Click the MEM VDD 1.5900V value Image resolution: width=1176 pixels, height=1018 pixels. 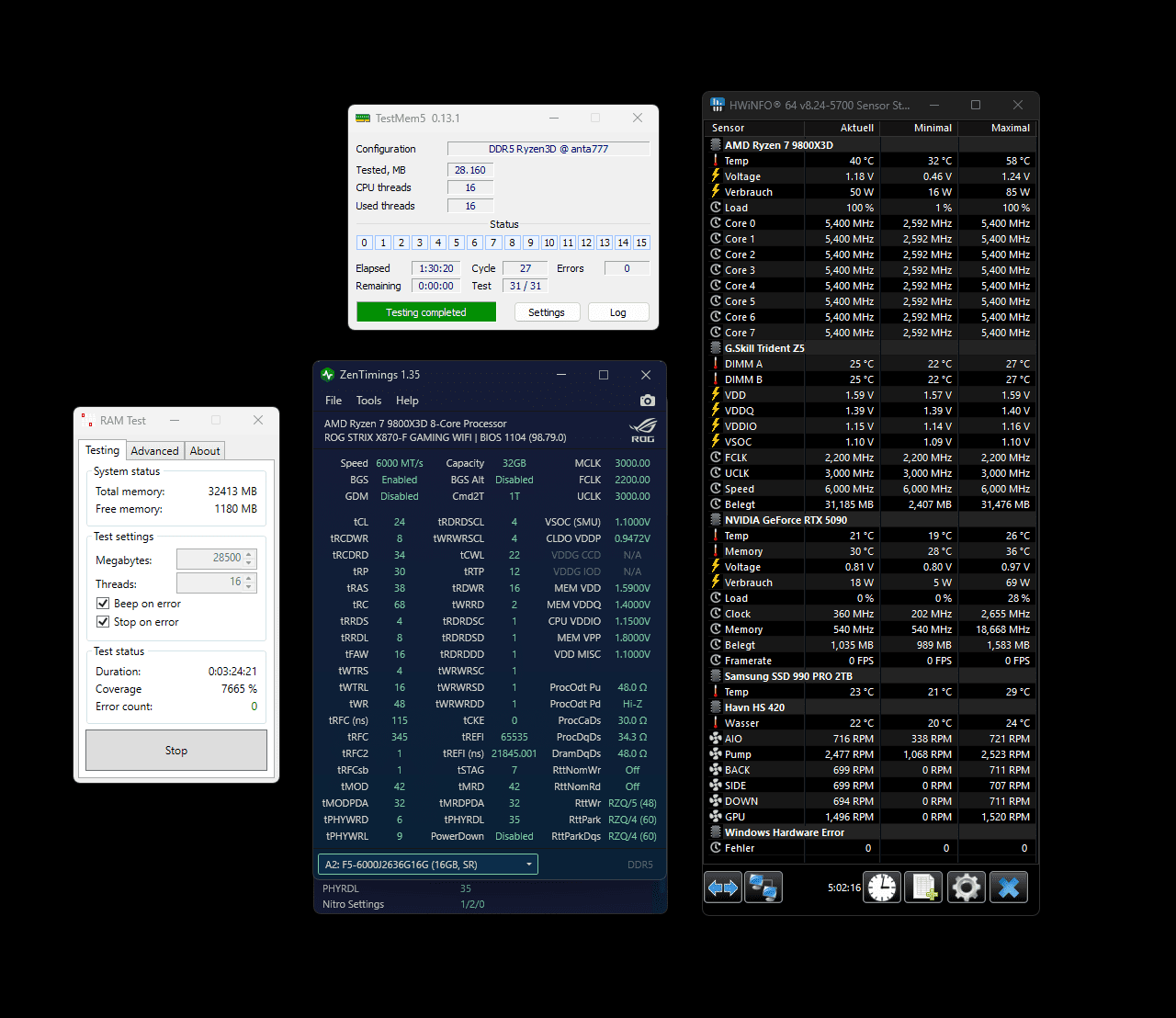point(632,588)
